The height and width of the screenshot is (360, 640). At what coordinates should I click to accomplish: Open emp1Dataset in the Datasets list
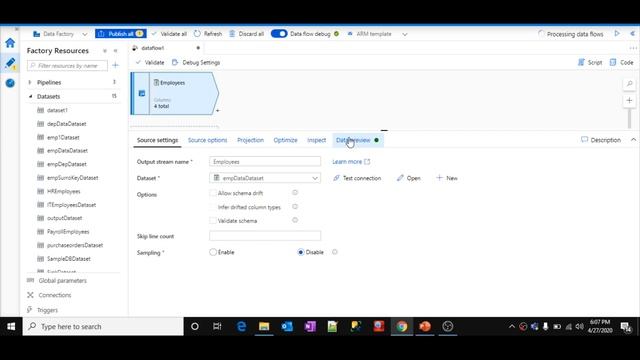click(x=63, y=138)
